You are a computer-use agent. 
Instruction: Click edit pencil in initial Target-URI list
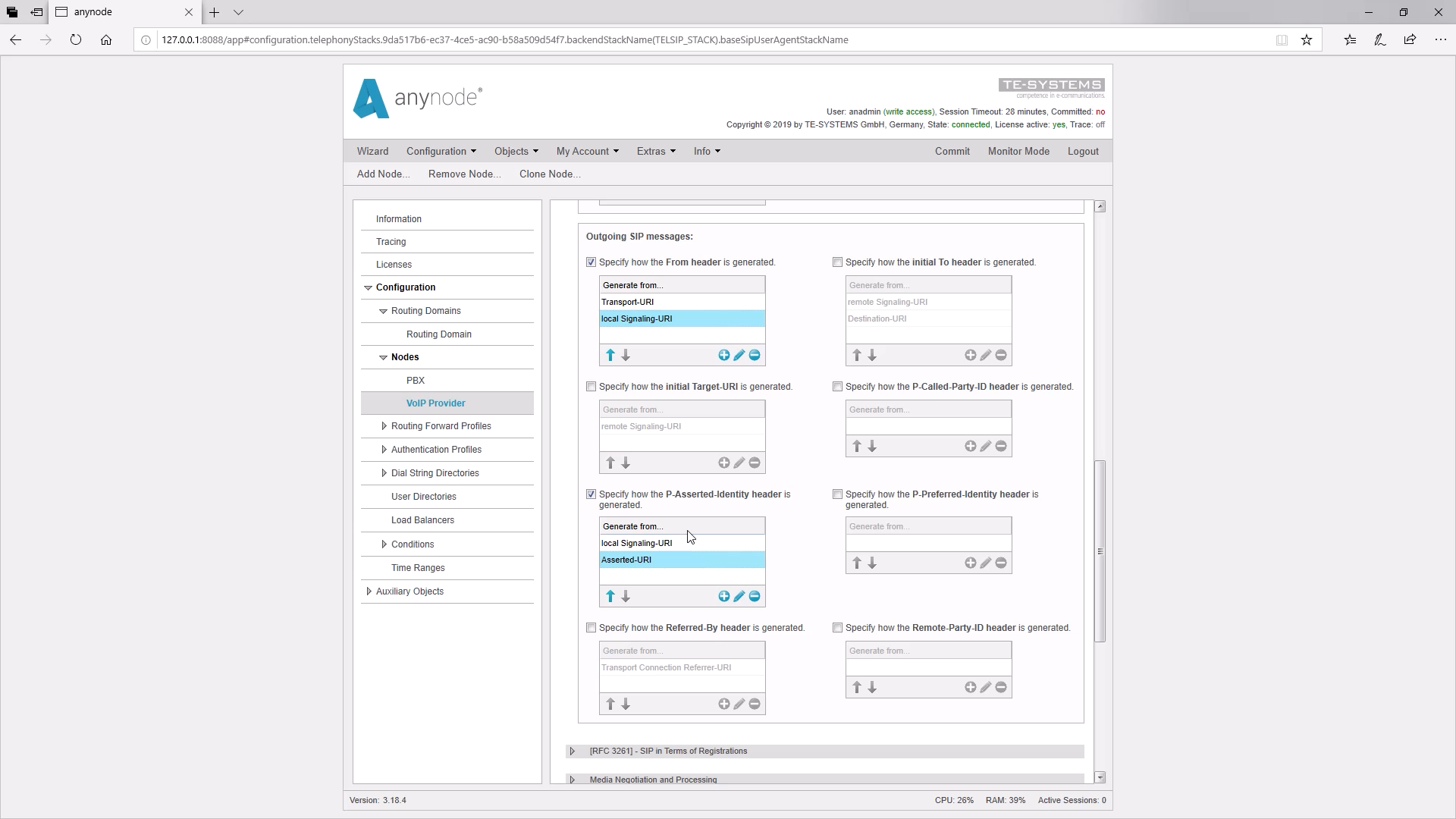tap(739, 463)
